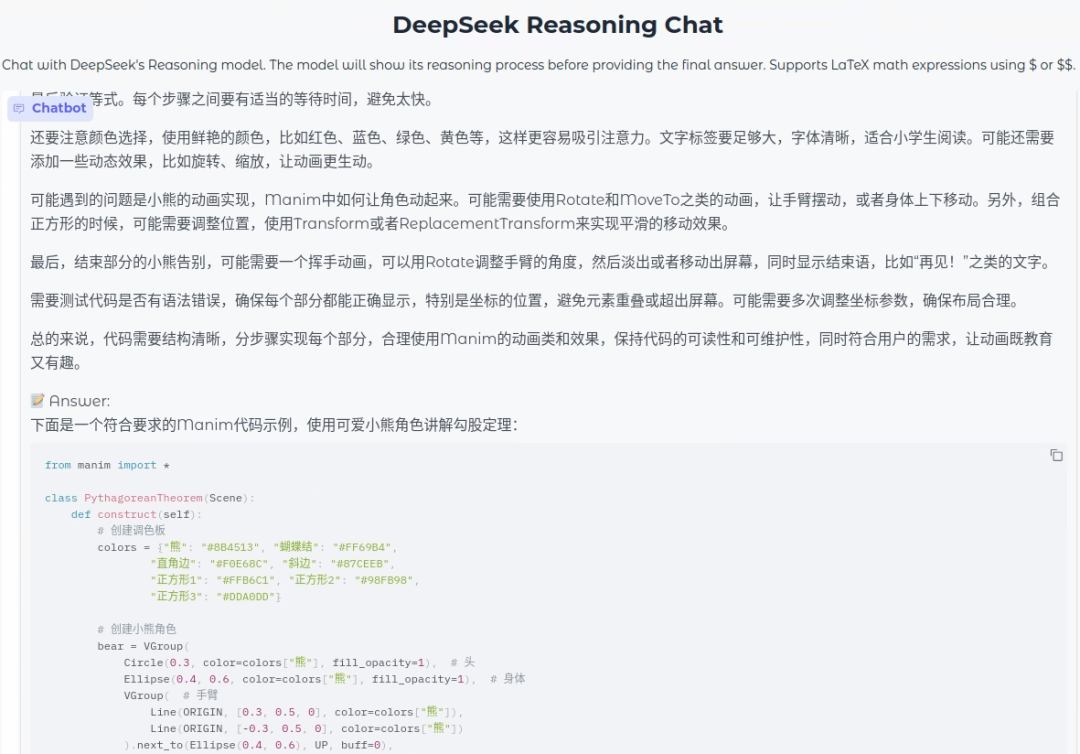Viewport: 1080px width, 754px height.
Task: Select the Chatbot label badge
Action: 49,108
